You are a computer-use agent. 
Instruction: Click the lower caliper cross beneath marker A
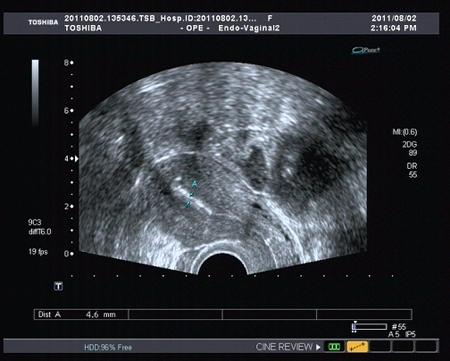(x=188, y=204)
